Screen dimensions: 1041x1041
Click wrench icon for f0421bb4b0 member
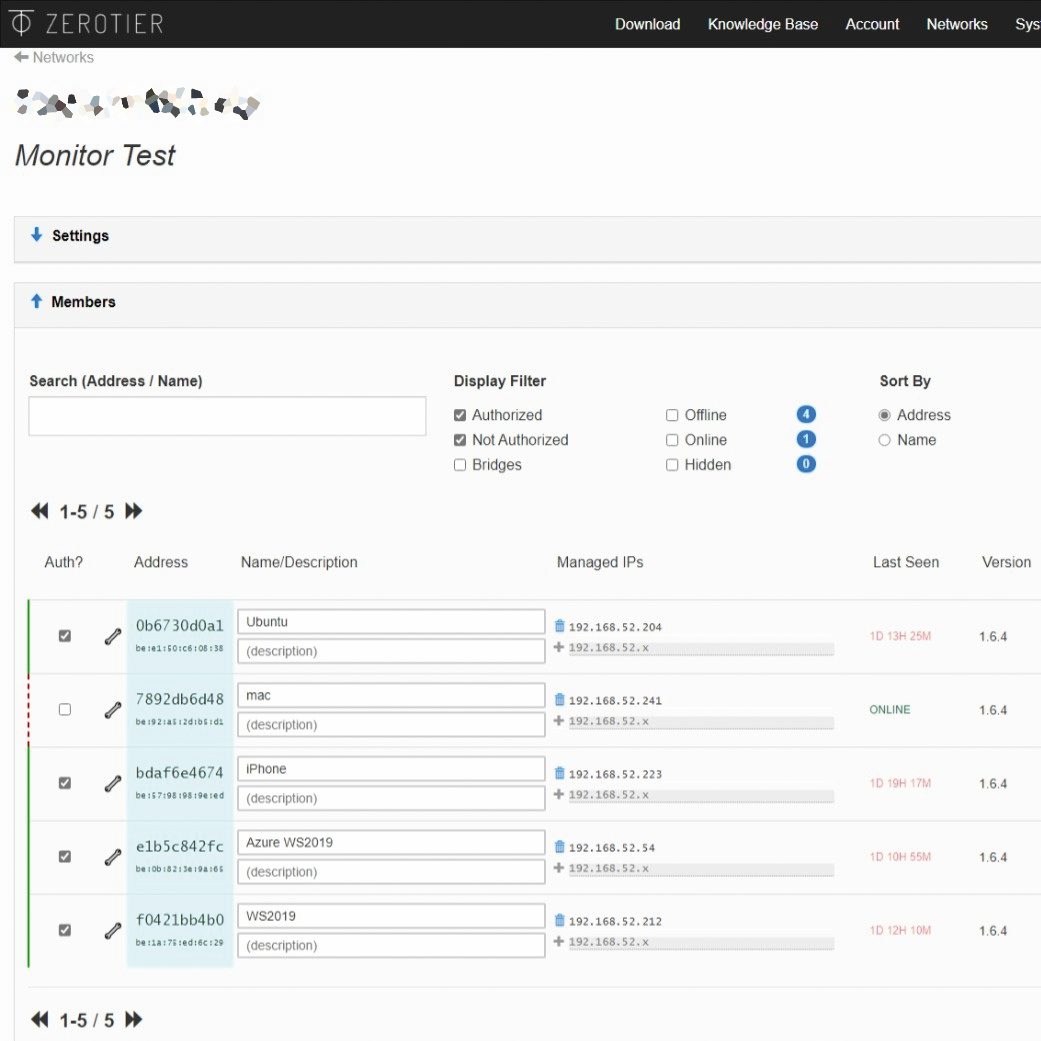click(113, 931)
